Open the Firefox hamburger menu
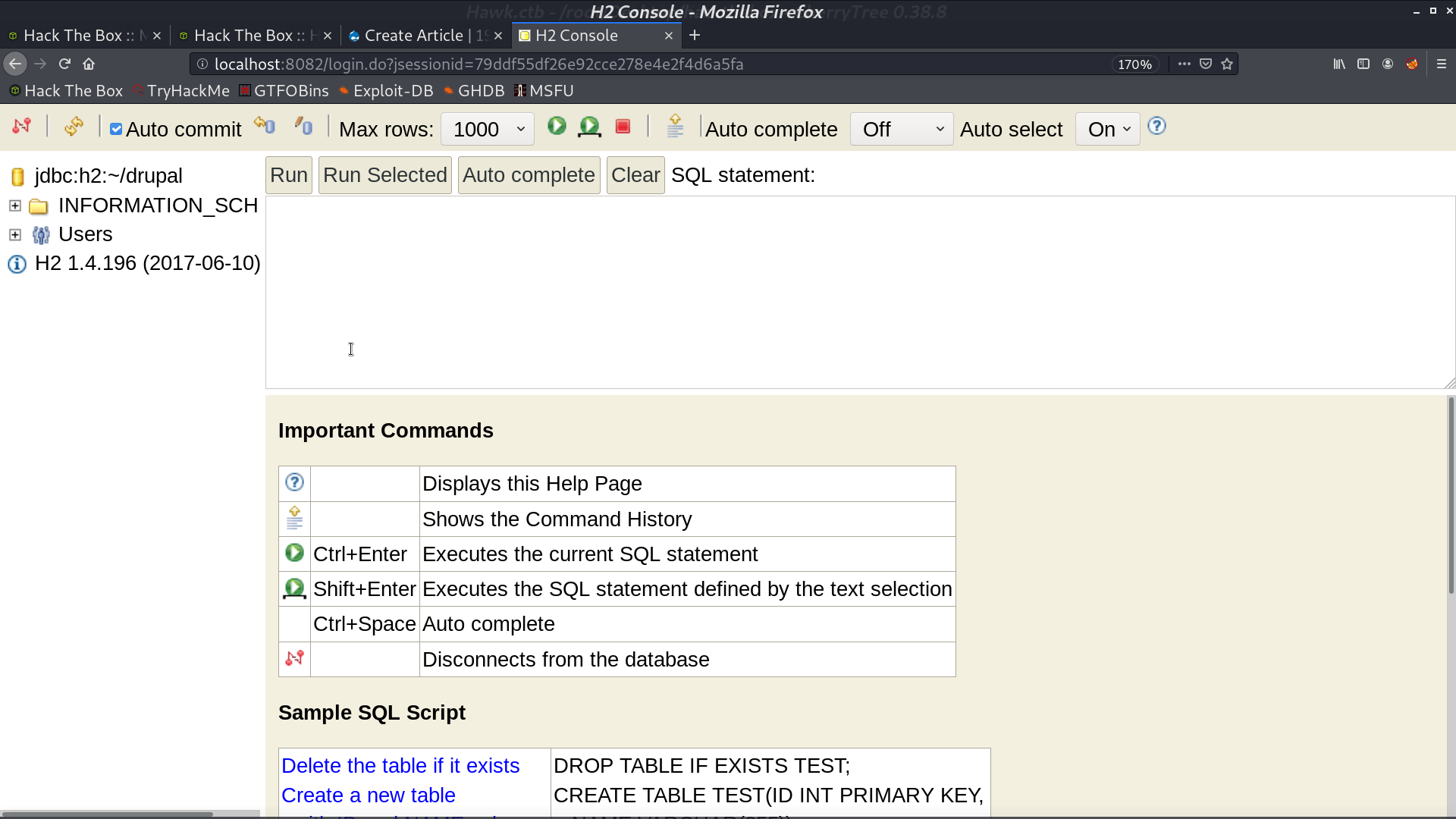Screen dimensions: 1456x819 click(1442, 64)
